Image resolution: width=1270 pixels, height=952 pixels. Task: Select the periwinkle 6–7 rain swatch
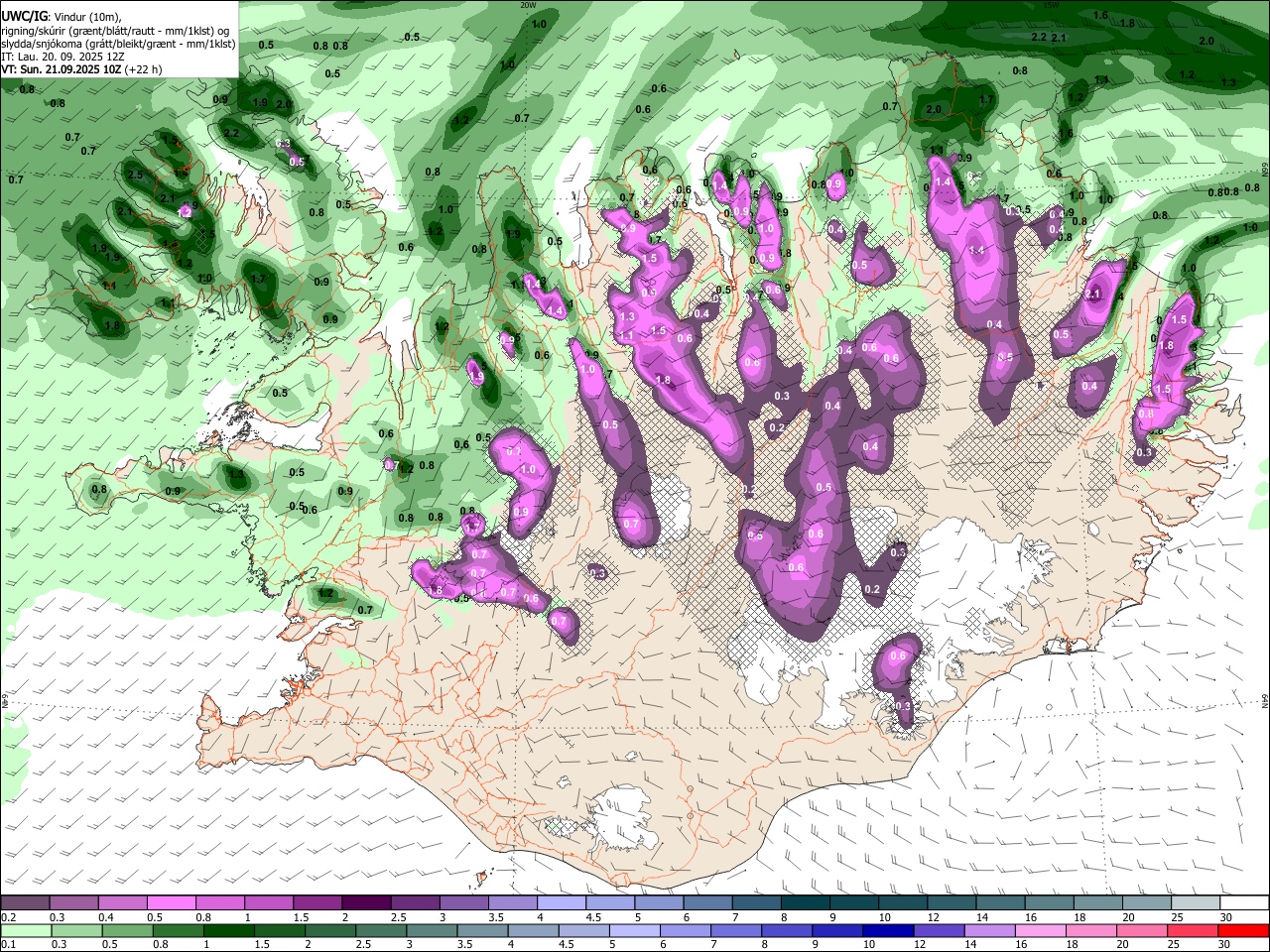tap(685, 930)
